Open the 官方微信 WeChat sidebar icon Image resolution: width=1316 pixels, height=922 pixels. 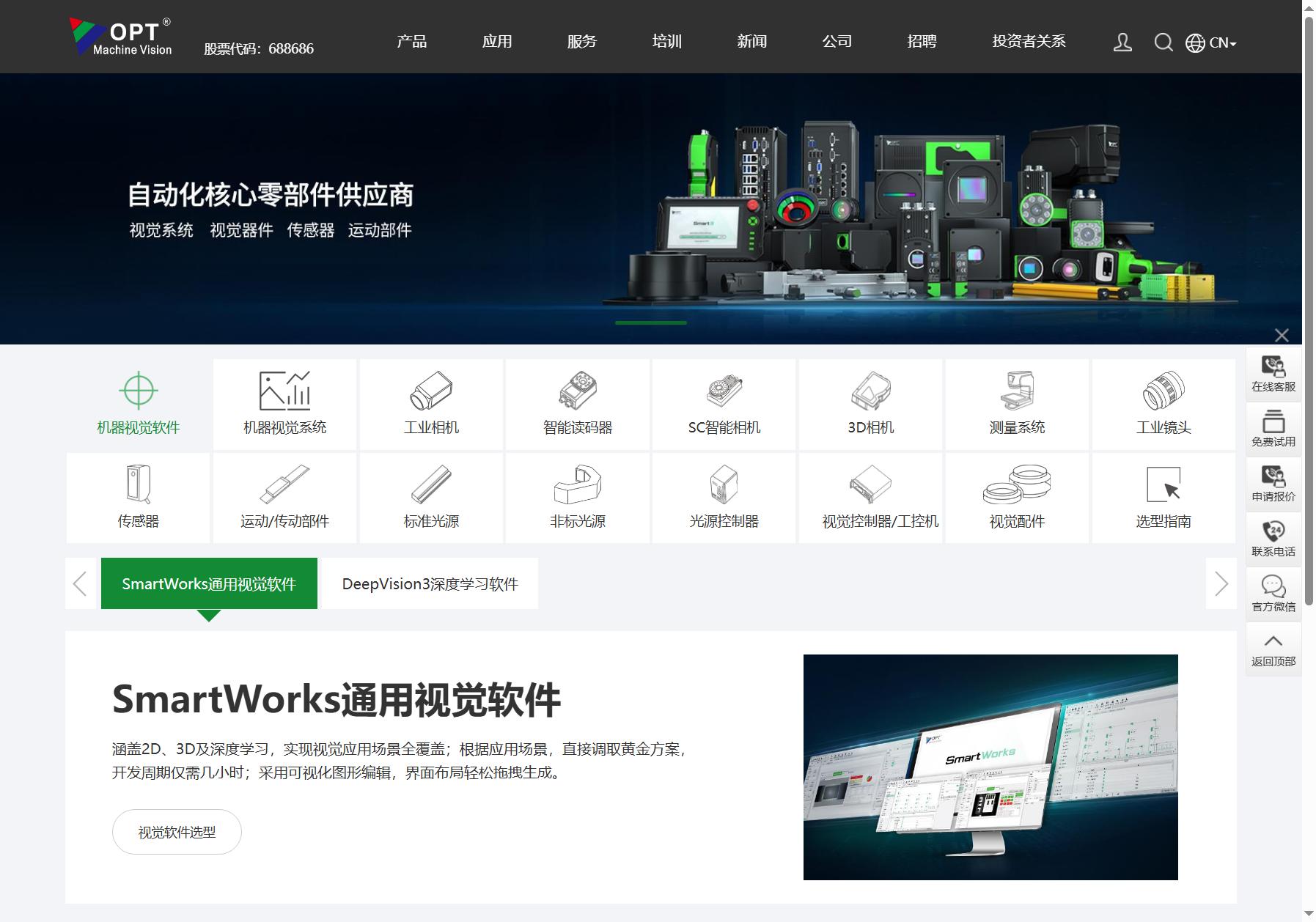coord(1273,594)
